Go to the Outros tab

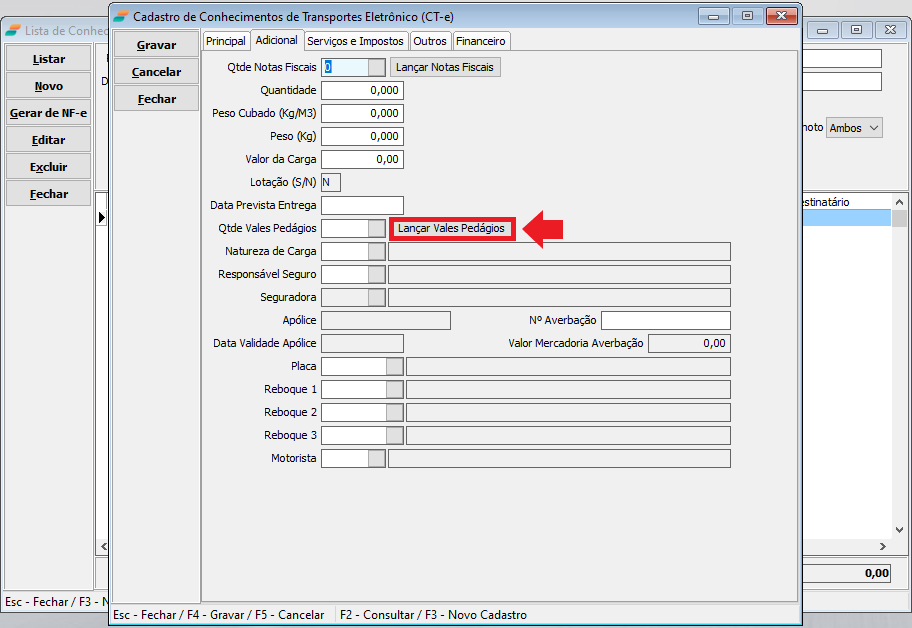[x=430, y=41]
